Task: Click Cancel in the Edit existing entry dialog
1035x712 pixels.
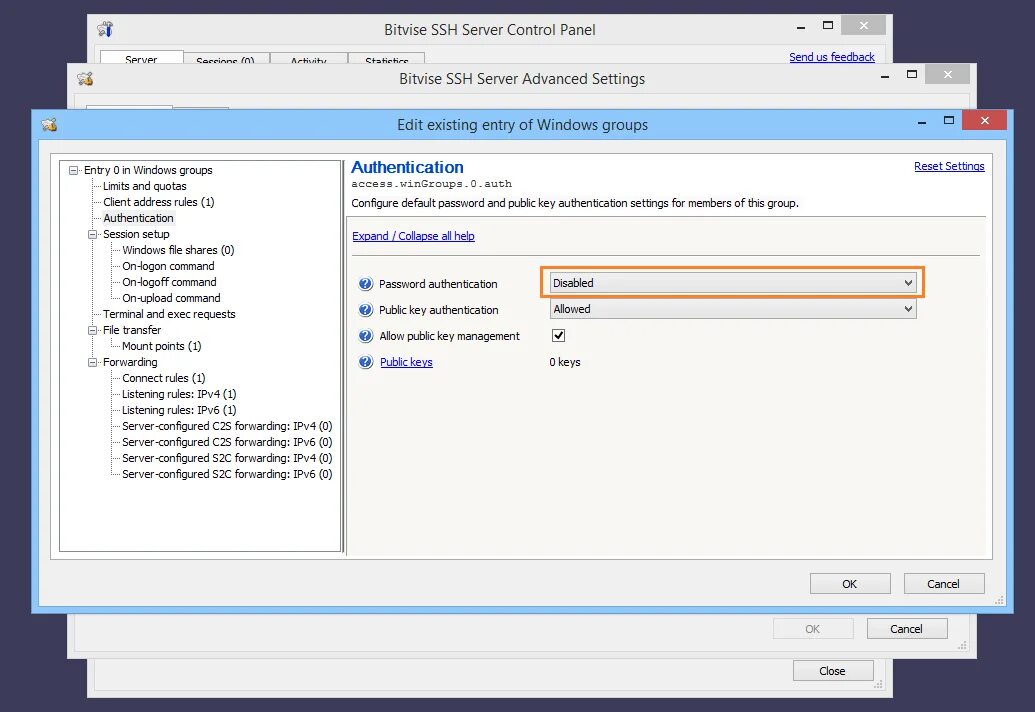Action: click(x=943, y=584)
